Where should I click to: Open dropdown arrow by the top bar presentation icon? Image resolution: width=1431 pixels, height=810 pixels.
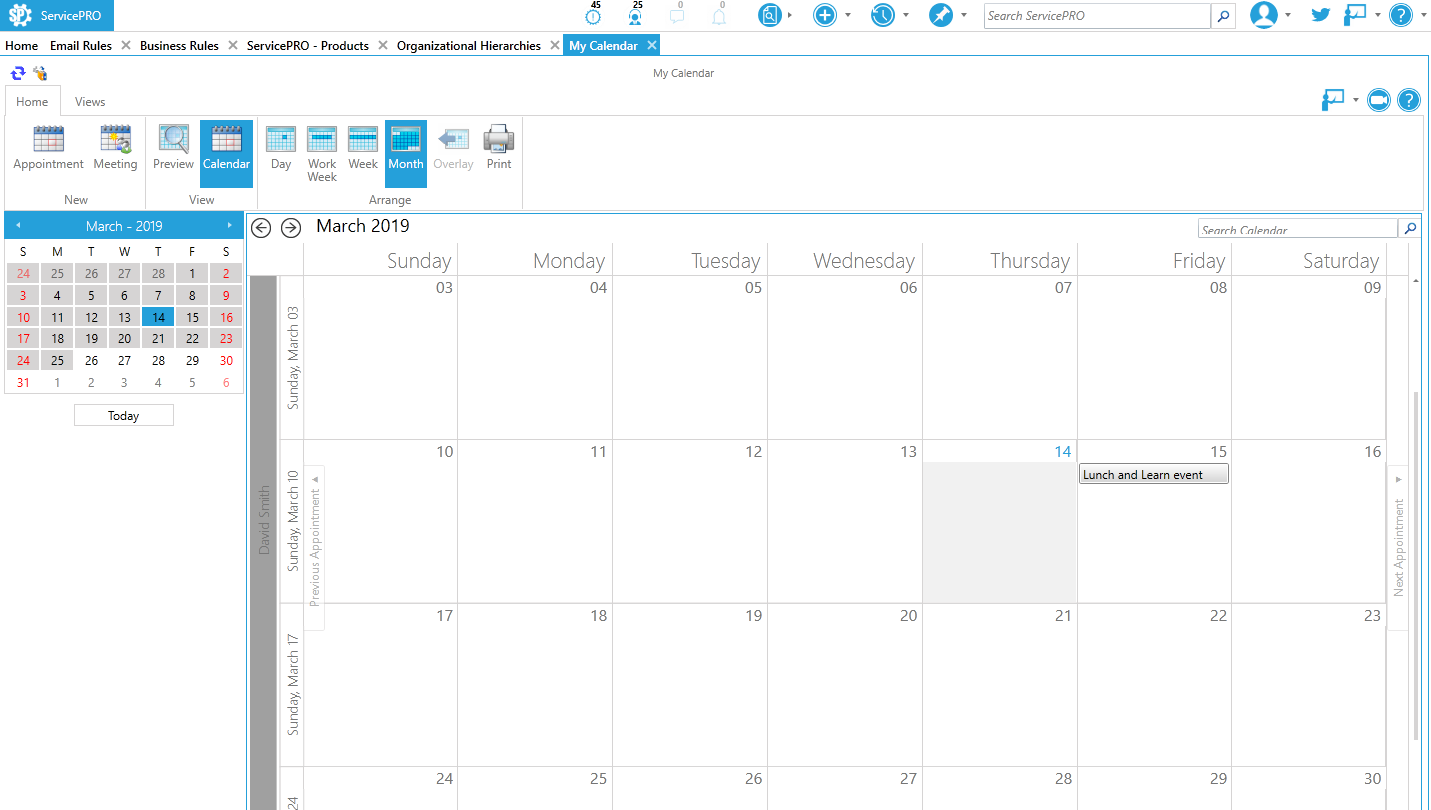(x=1378, y=15)
